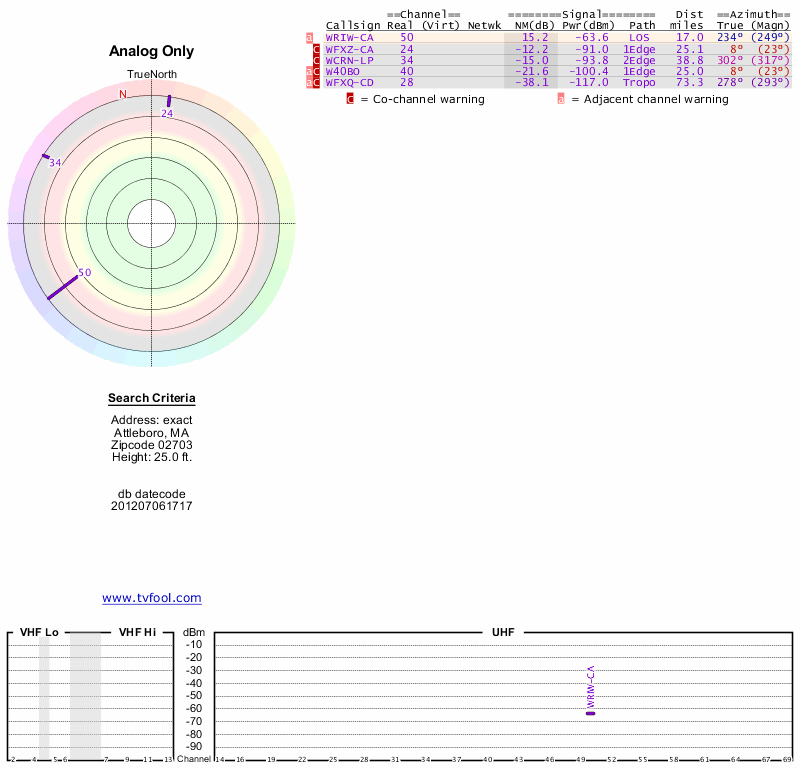This screenshot has width=800, height=768.
Task: Click the Callsign column header
Action: [x=353, y=25]
